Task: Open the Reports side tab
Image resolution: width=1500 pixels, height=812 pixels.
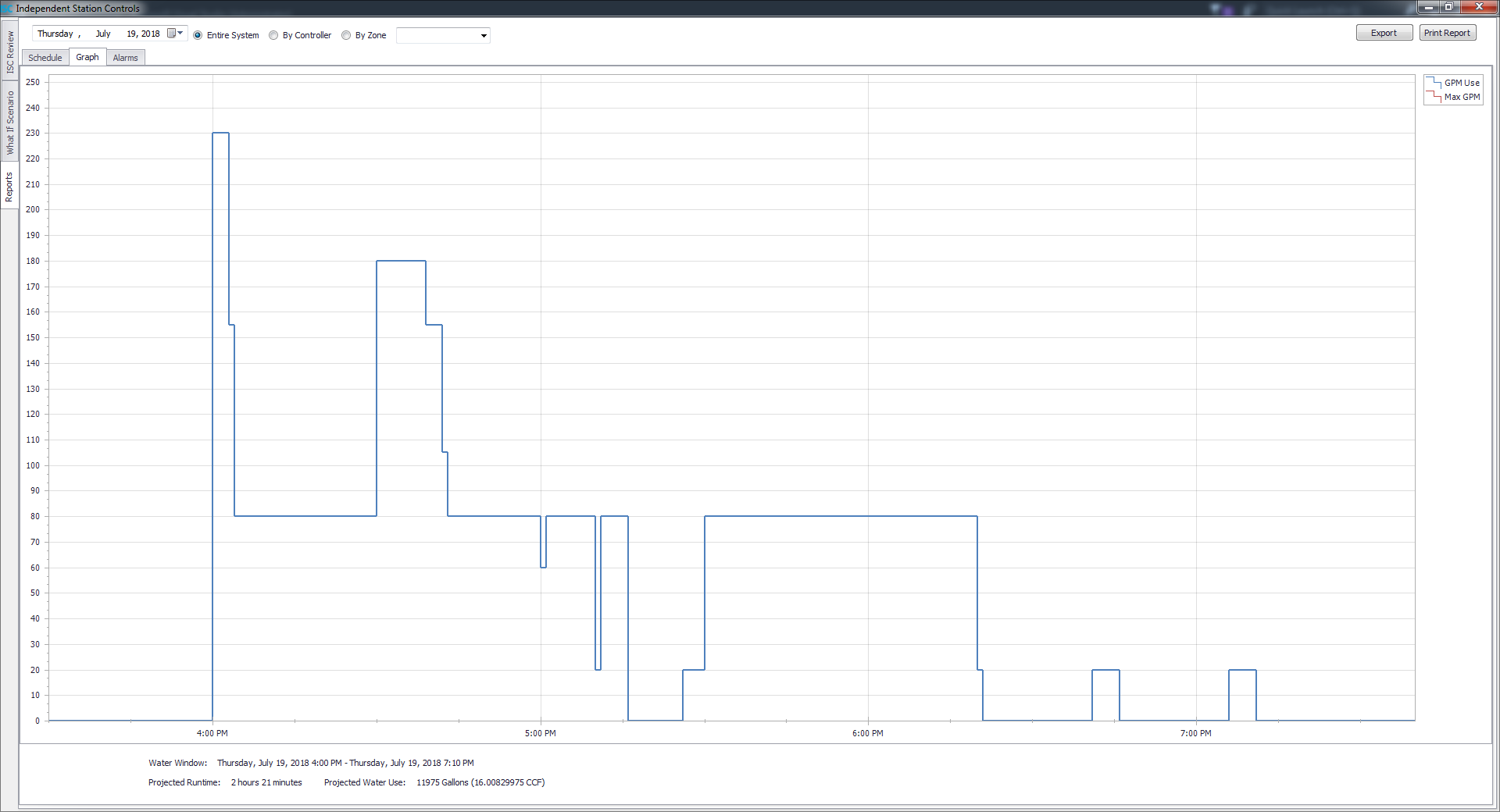Action: click(x=10, y=187)
